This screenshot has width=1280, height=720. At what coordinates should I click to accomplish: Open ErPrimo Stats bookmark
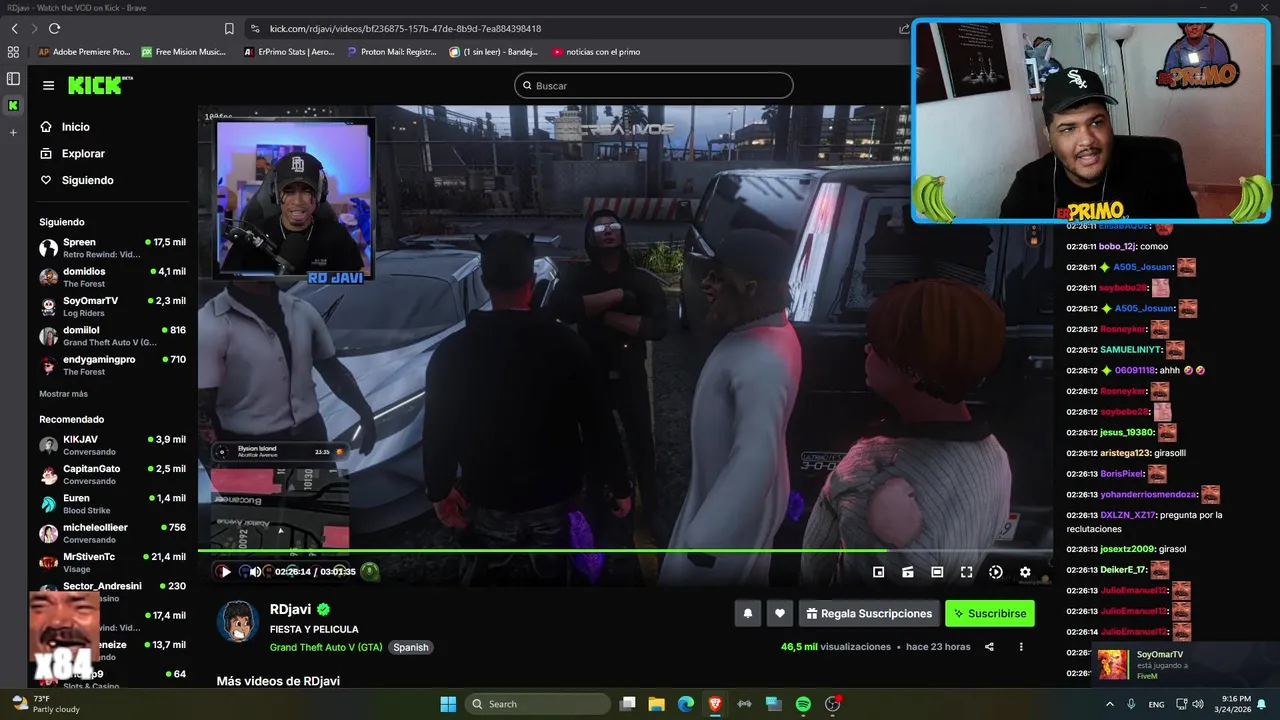click(x=289, y=52)
